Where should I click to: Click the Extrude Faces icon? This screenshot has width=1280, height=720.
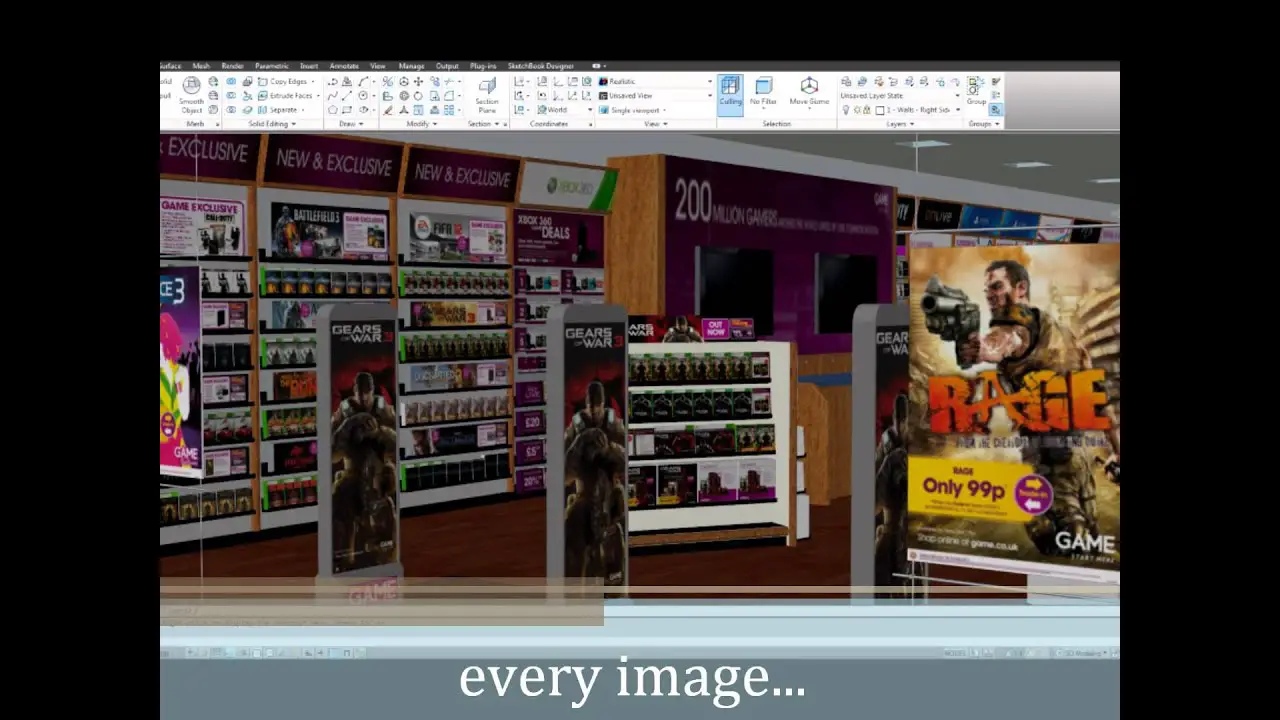[263, 95]
